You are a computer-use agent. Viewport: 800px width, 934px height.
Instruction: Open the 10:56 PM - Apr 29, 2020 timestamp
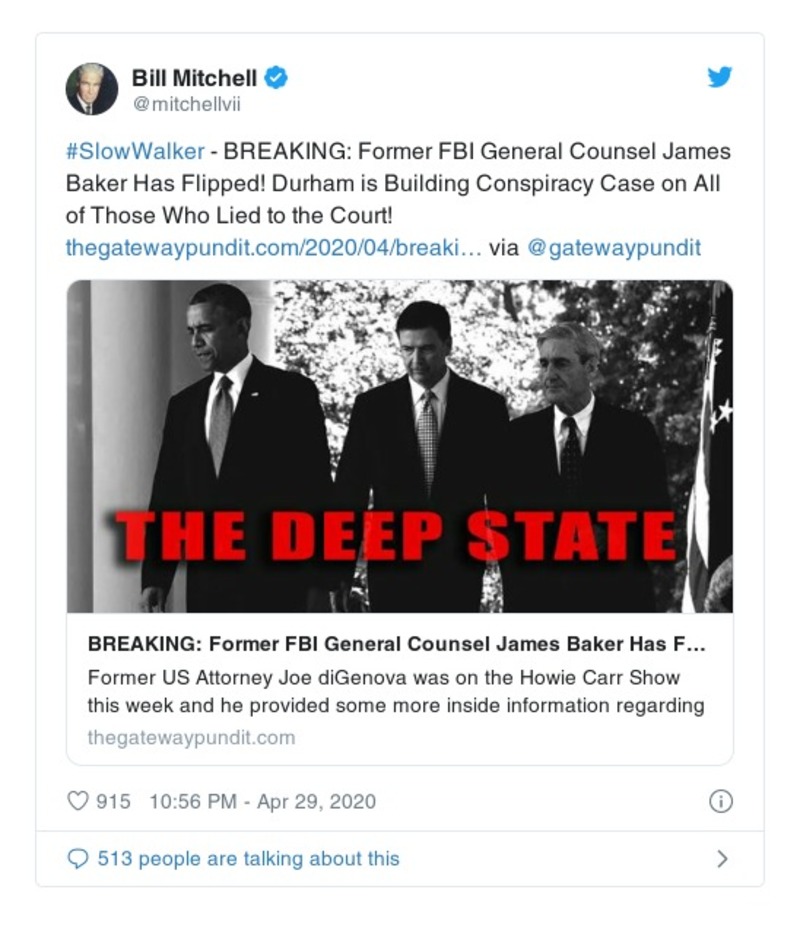point(262,801)
